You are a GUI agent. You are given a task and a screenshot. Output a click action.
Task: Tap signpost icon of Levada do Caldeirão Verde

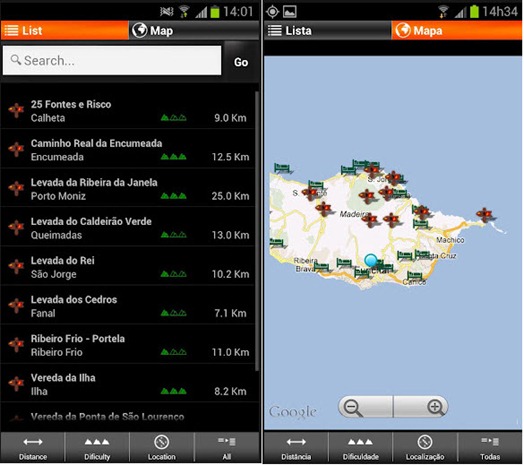(16, 227)
